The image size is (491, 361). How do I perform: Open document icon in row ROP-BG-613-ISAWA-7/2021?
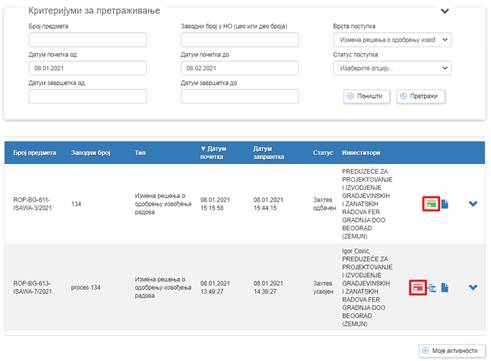(x=445, y=287)
